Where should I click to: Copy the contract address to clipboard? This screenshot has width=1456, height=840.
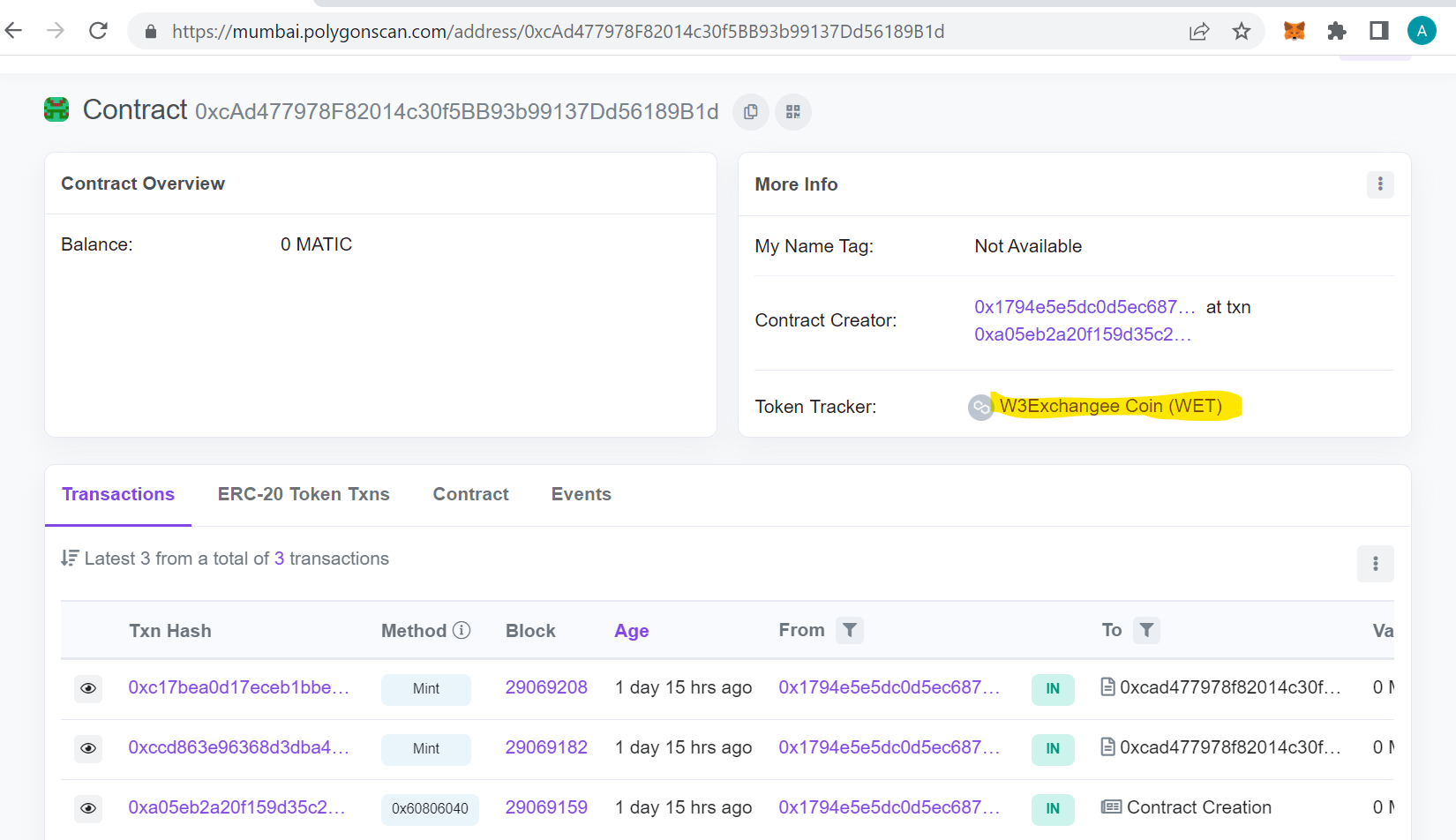[x=751, y=112]
